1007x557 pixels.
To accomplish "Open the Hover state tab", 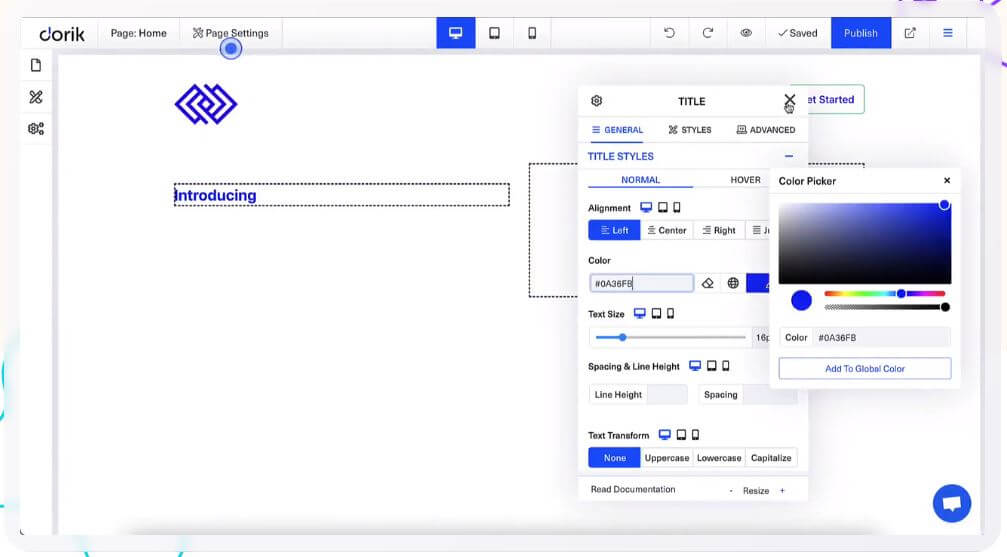I will point(745,180).
